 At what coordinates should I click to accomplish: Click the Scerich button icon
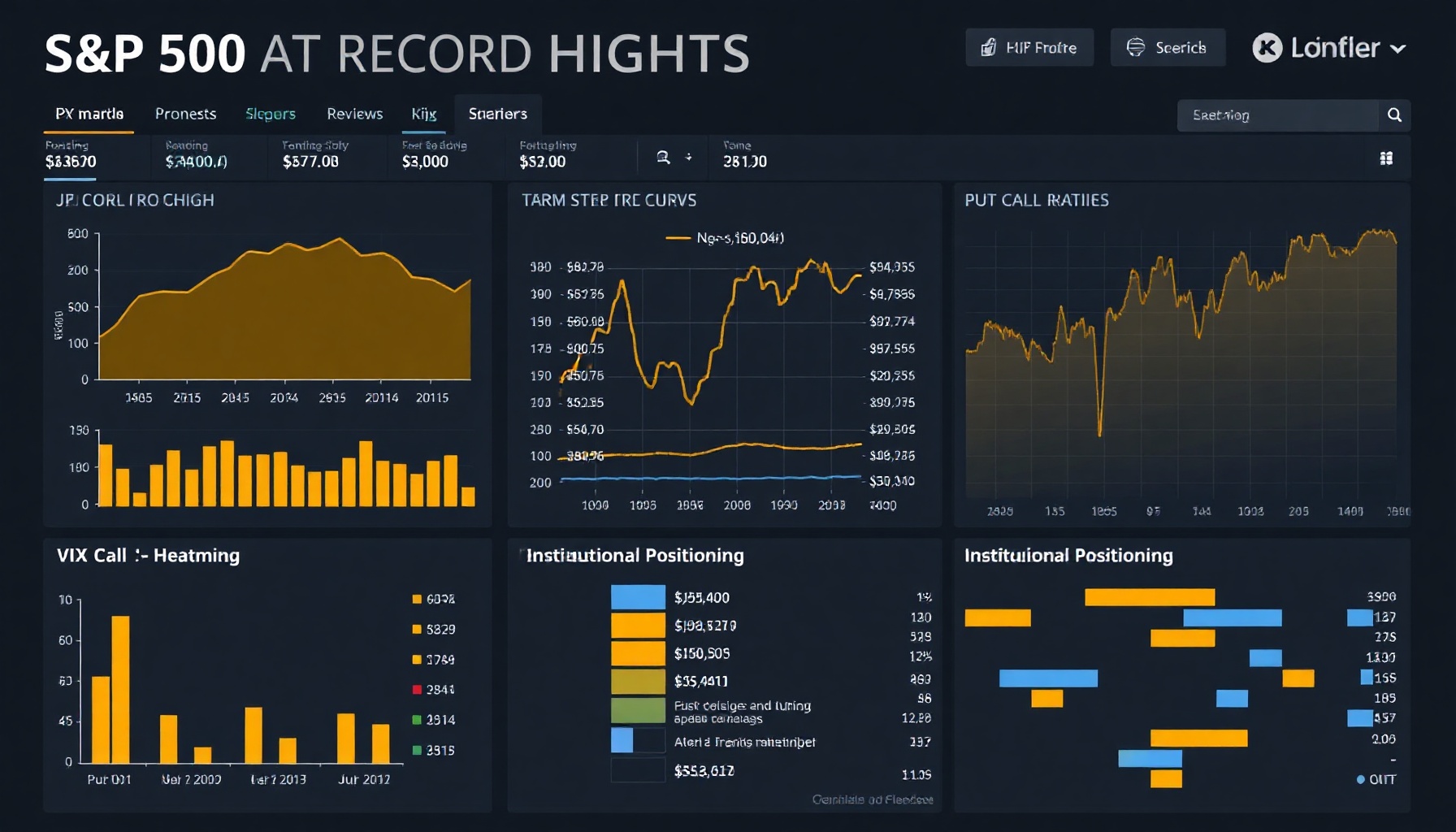pyautogui.click(x=1135, y=48)
